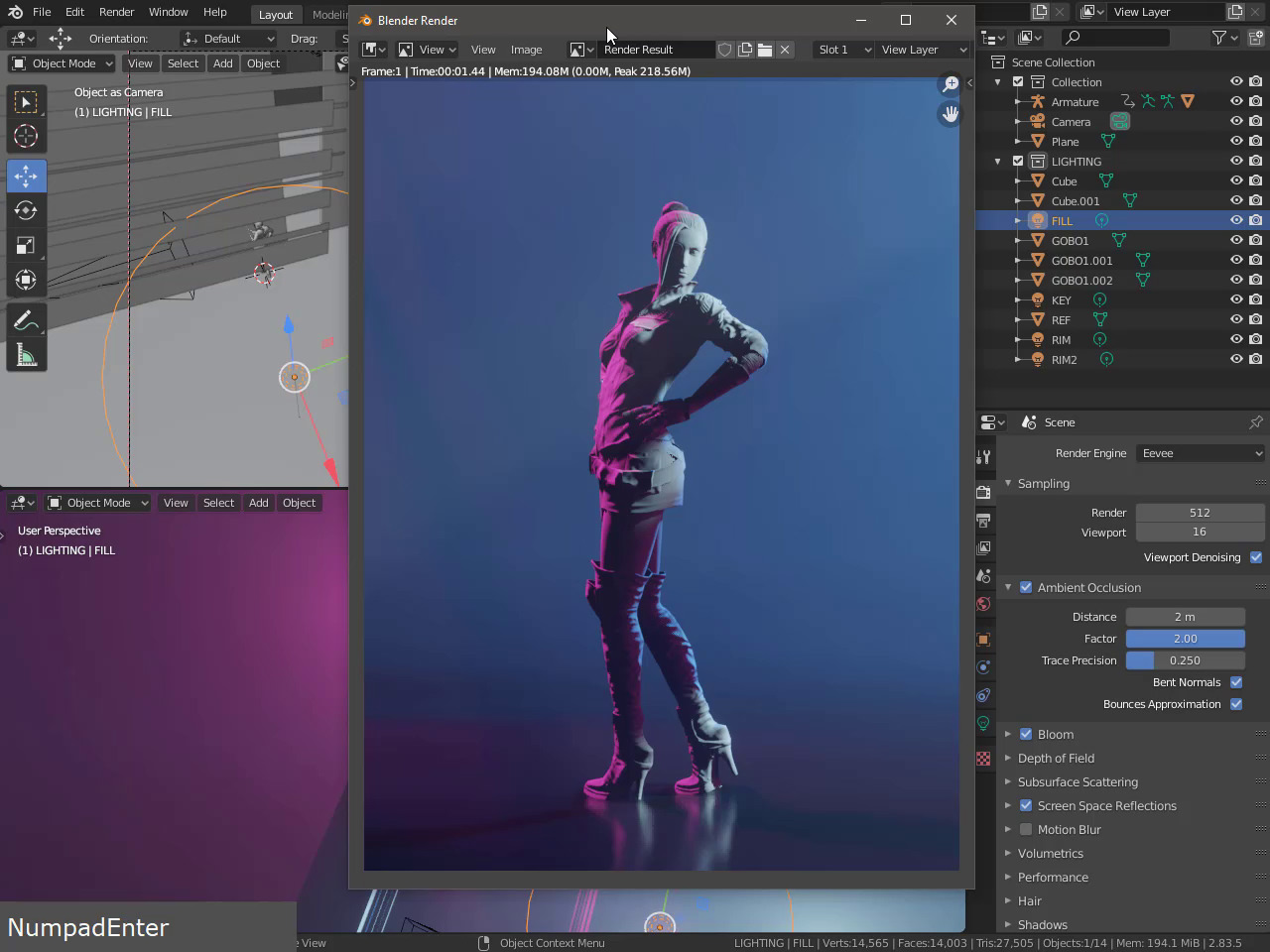Disable rendering for the Camera object
The image size is (1270, 952).
(x=1256, y=121)
